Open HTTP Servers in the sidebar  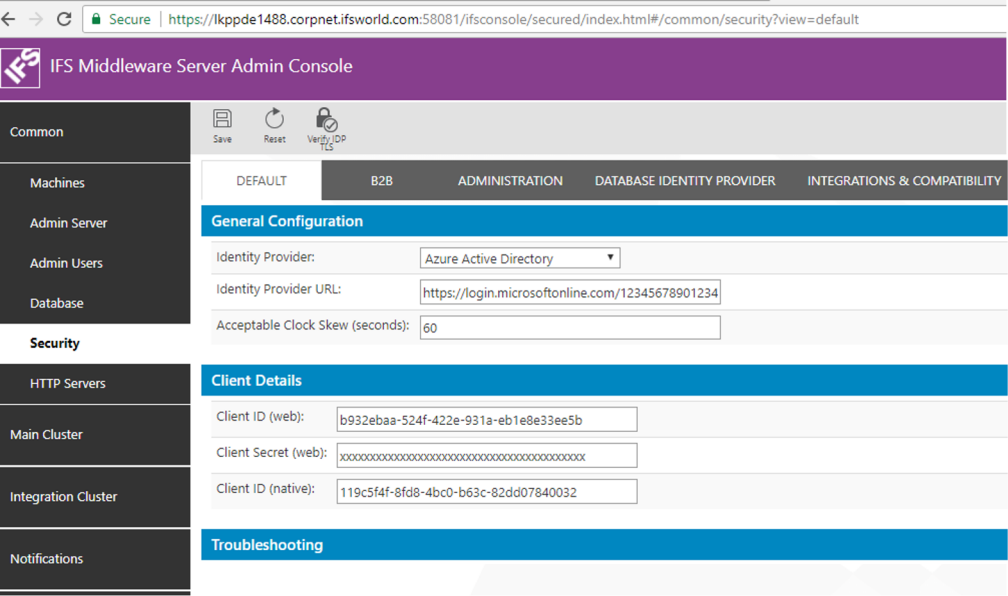click(67, 383)
